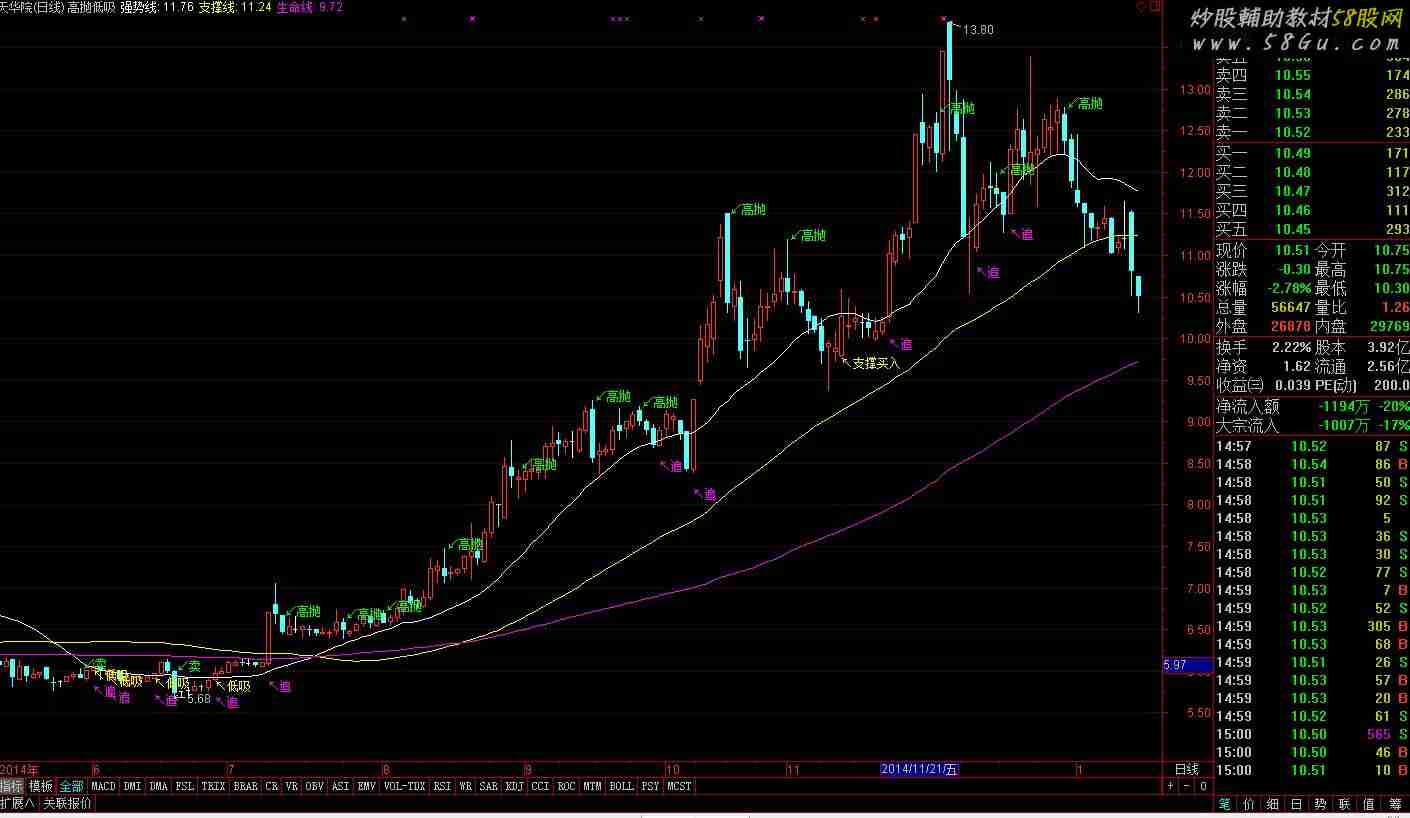This screenshot has height=818, width=1410.
Task: Switch to the 值 tab in the quote panel
Action: coord(1370,803)
